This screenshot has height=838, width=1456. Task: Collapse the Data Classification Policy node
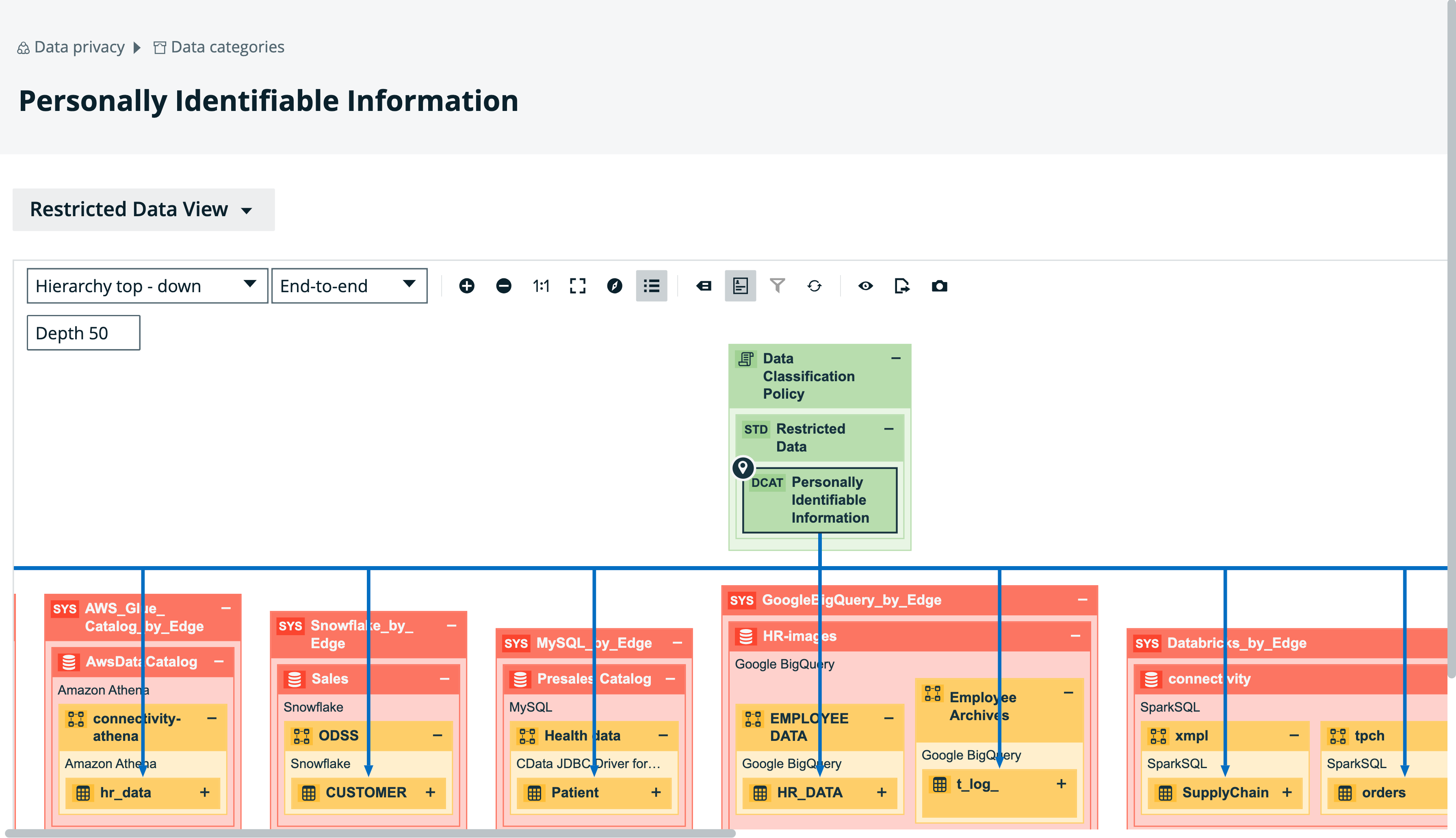tap(896, 358)
